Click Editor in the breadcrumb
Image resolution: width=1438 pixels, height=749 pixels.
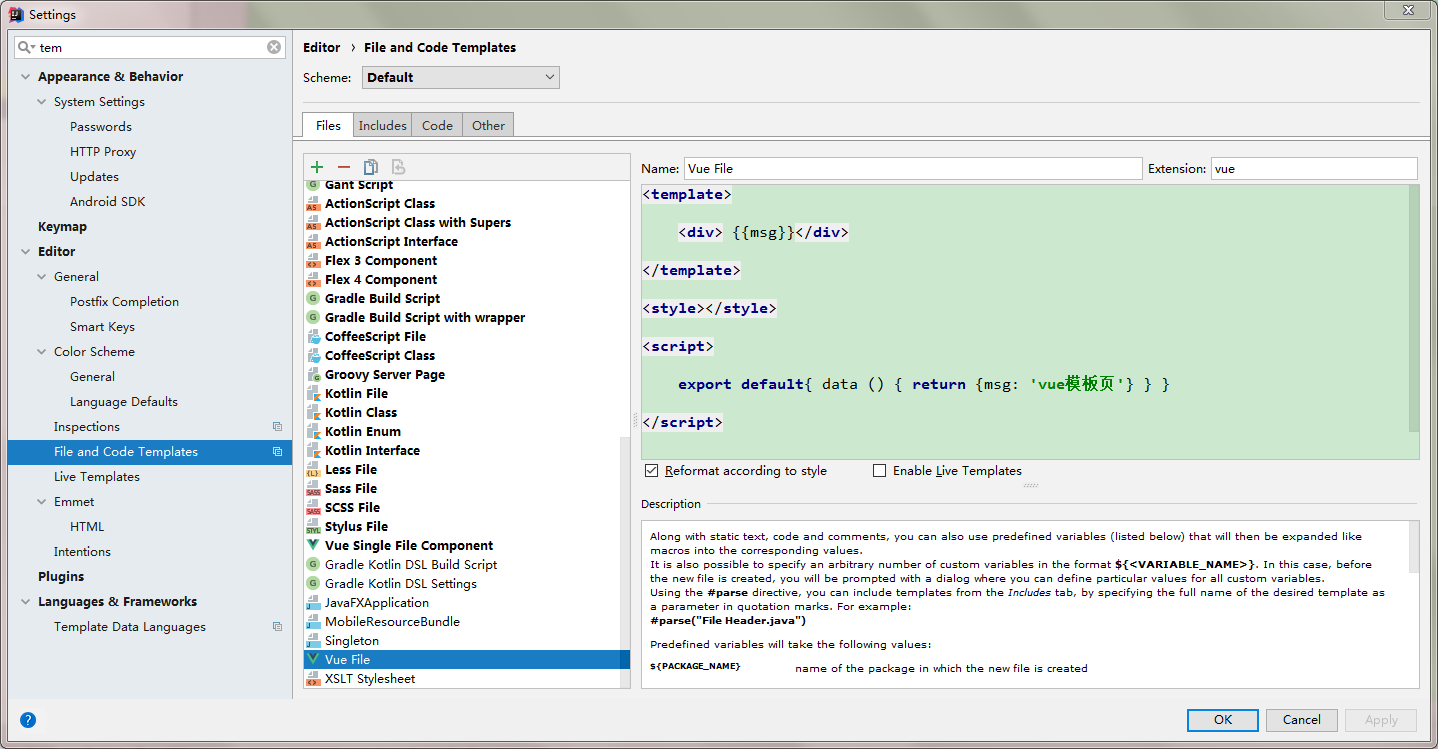[x=322, y=47]
